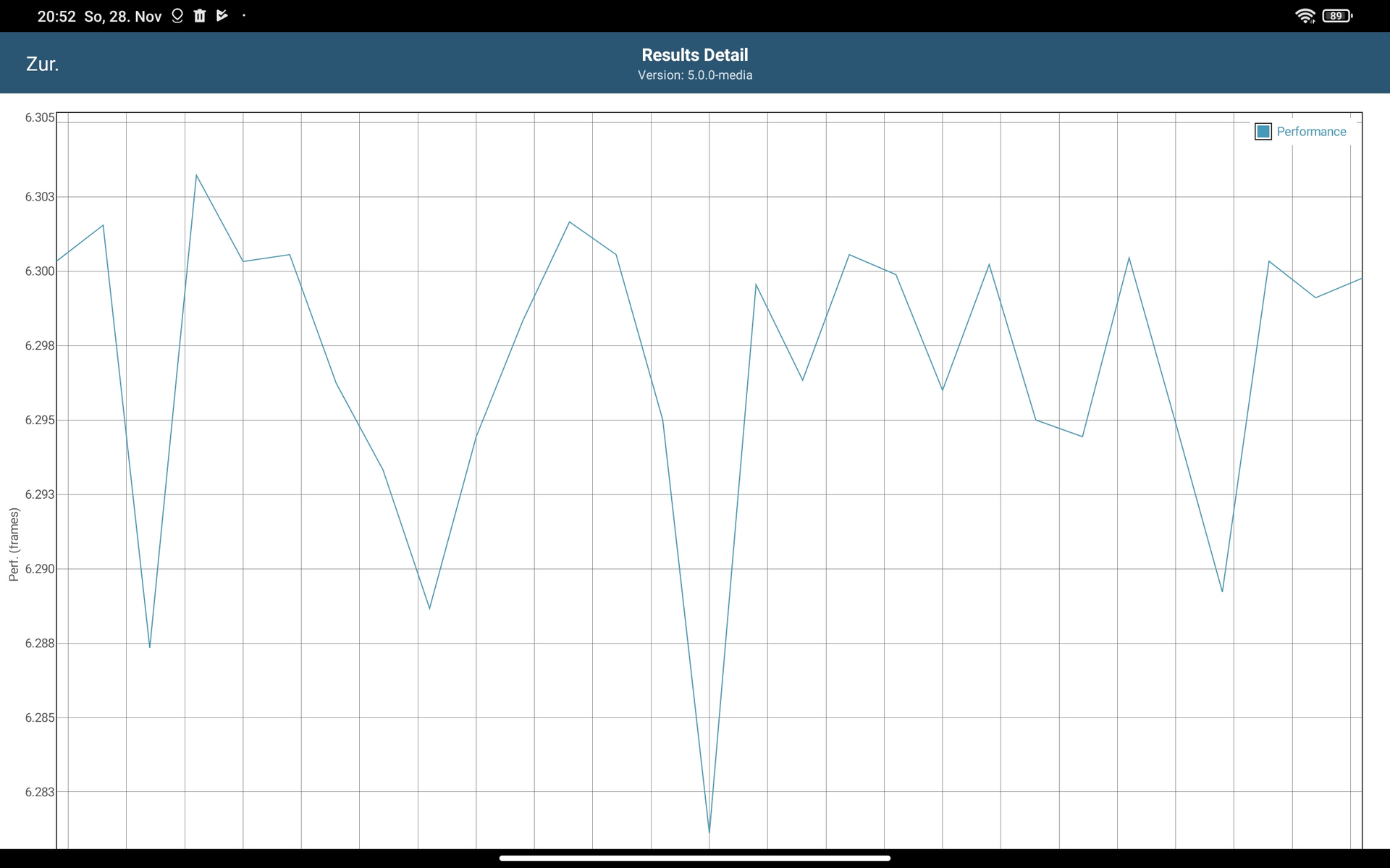
Task: Click the Performance legend label
Action: point(1311,132)
